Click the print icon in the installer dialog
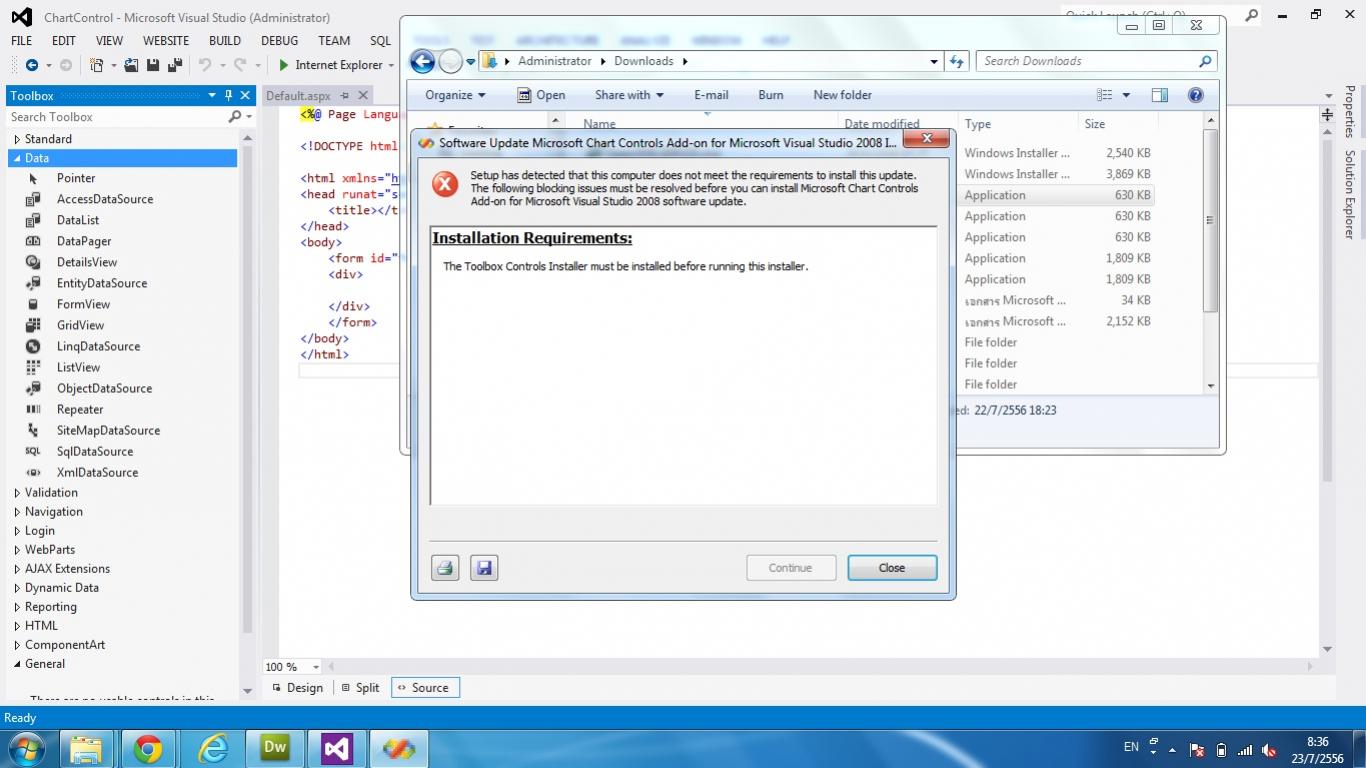Screen dimensions: 1366x768 445,568
